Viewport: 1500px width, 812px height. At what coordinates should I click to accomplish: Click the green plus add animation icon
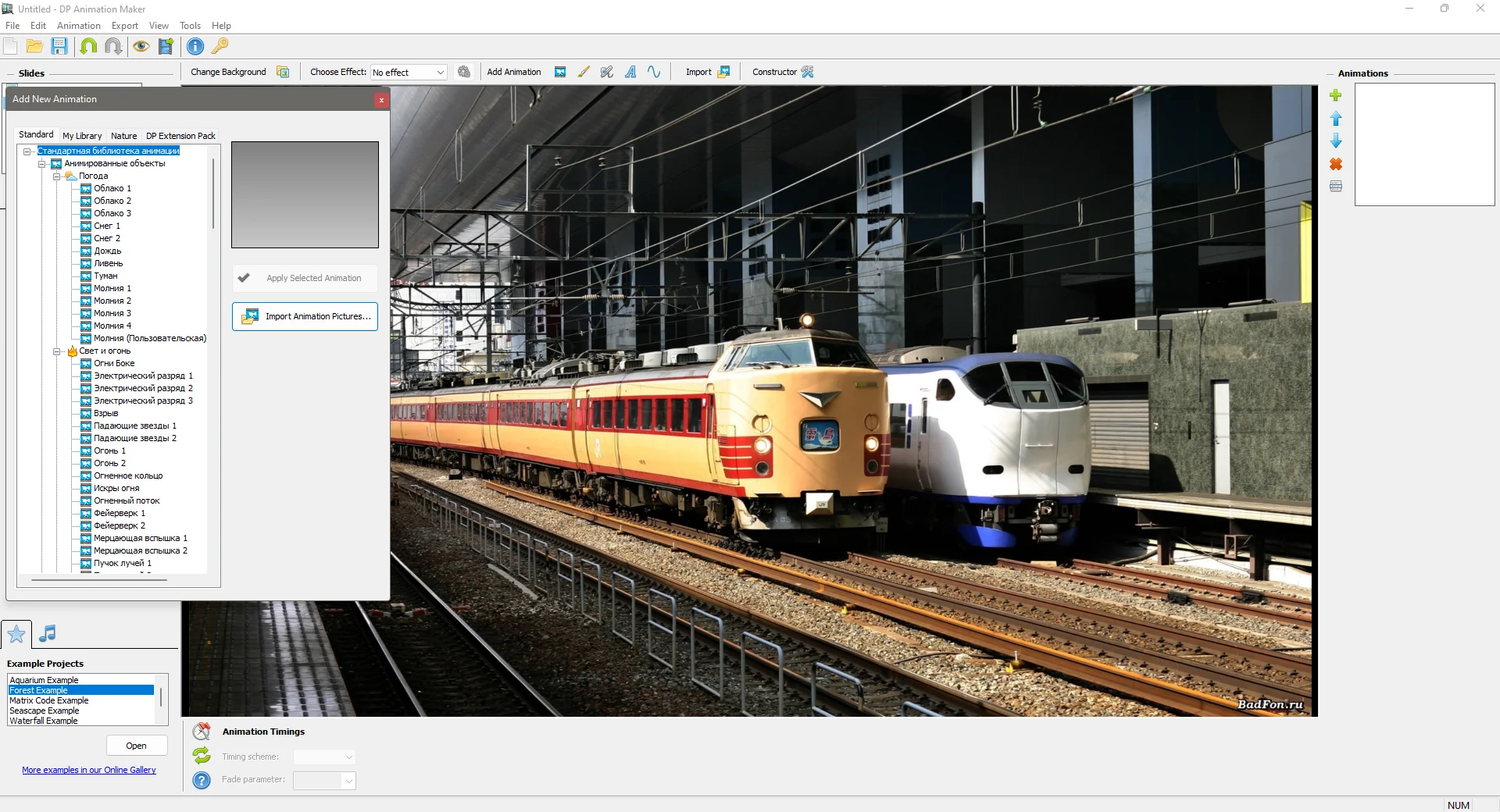pos(1336,95)
